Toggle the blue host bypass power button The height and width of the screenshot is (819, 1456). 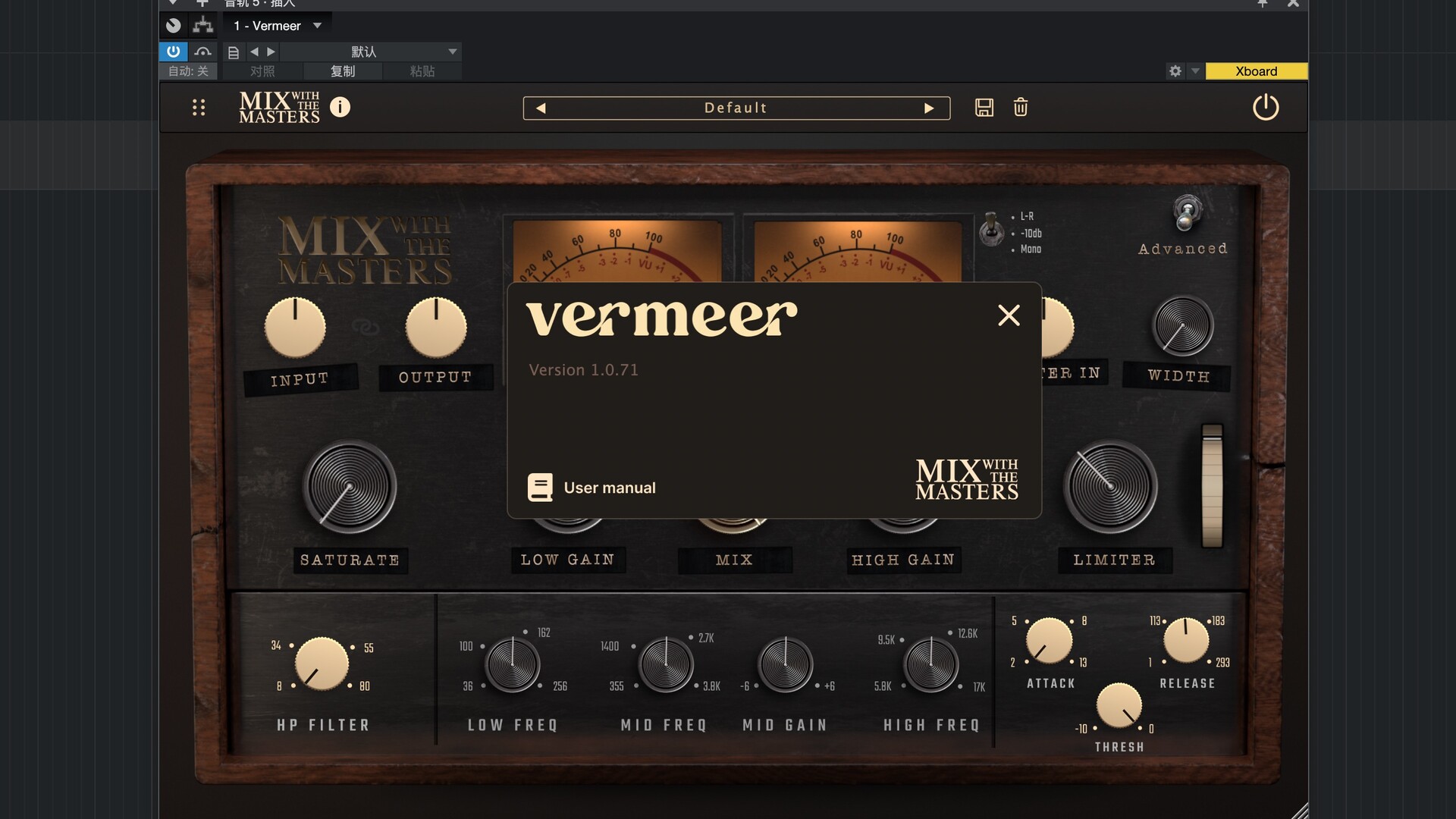point(173,52)
